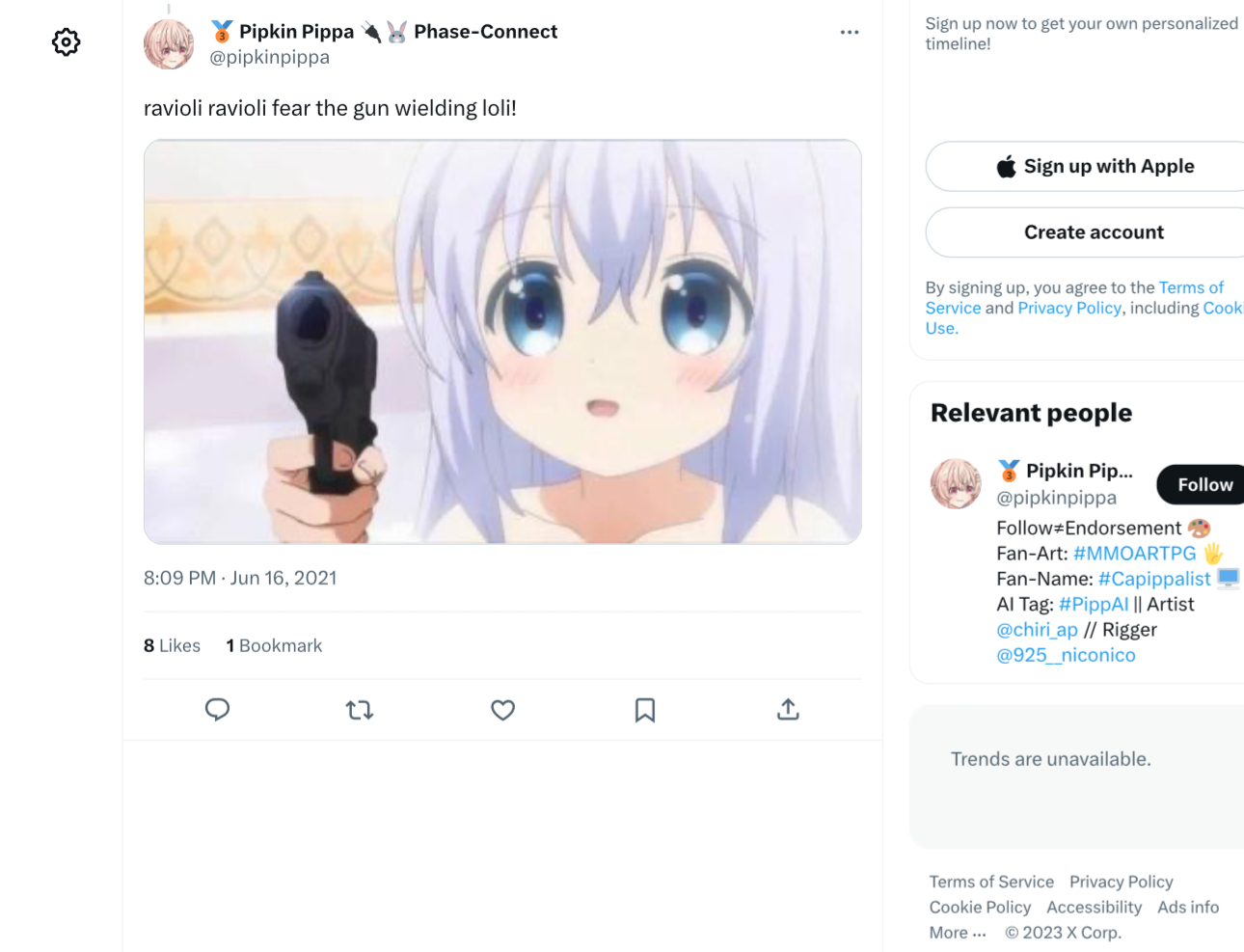Open the Privacy Policy footer link

1121,882
